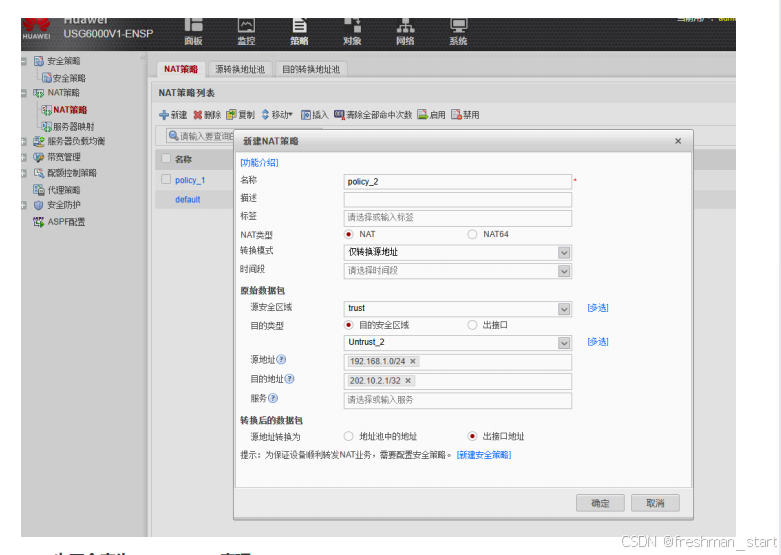Expand 带宽管理 tree node

[x=24, y=157]
